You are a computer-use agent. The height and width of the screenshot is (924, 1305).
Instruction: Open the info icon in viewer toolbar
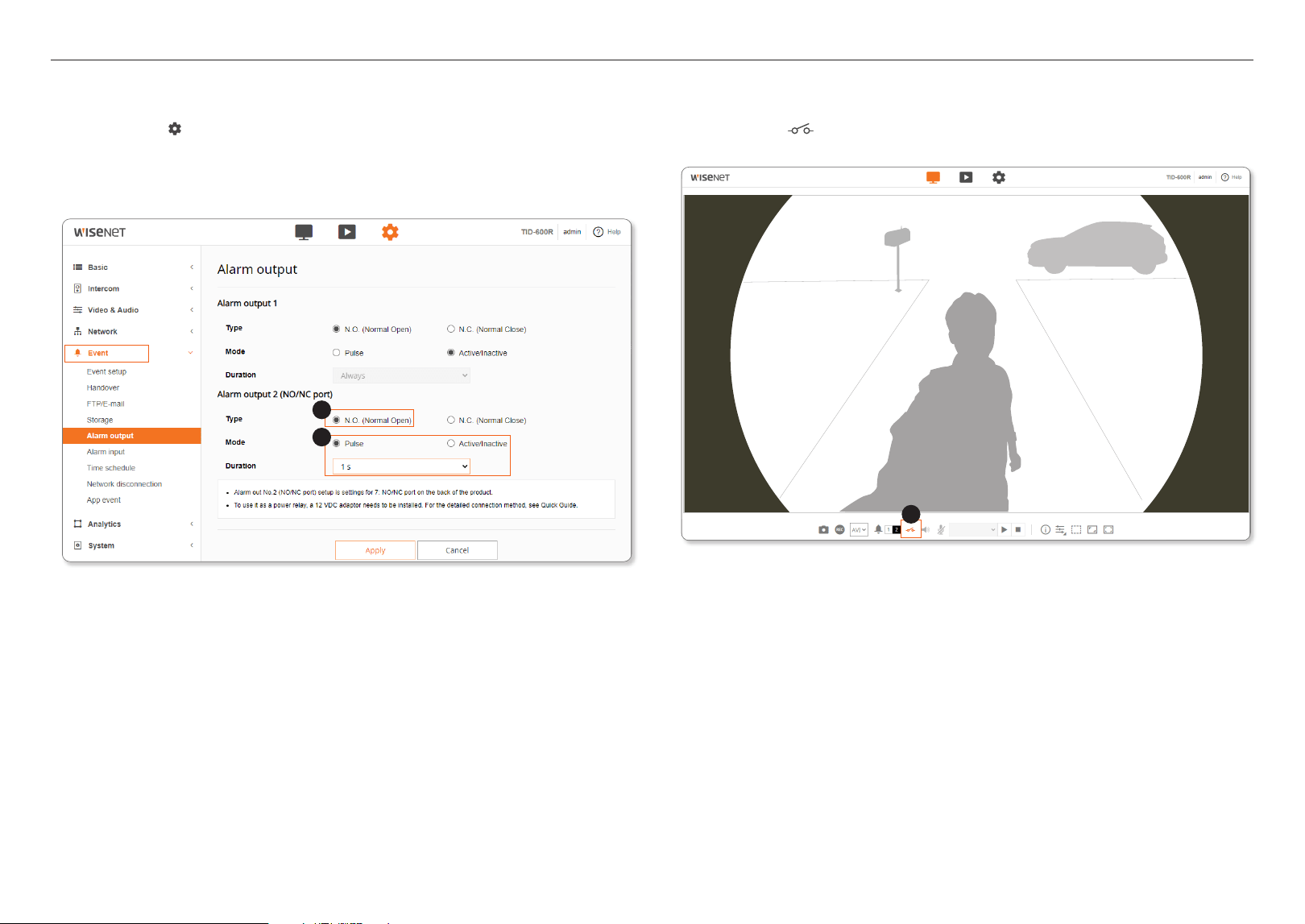tap(1045, 529)
